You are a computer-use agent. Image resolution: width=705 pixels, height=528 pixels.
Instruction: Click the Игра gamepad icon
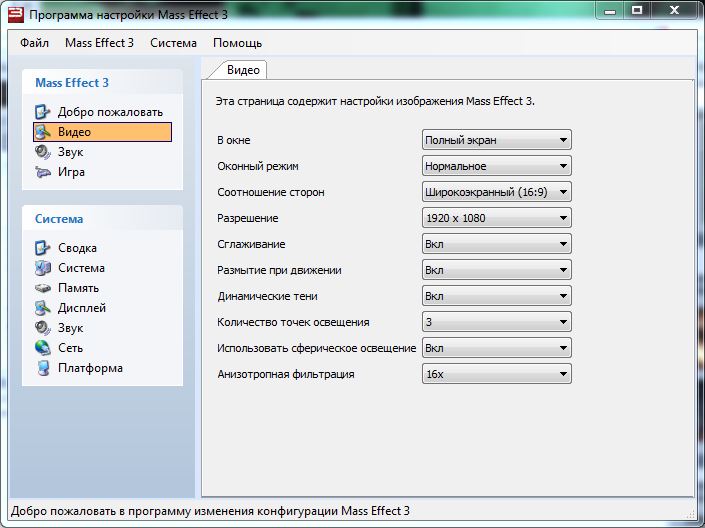tap(43, 172)
